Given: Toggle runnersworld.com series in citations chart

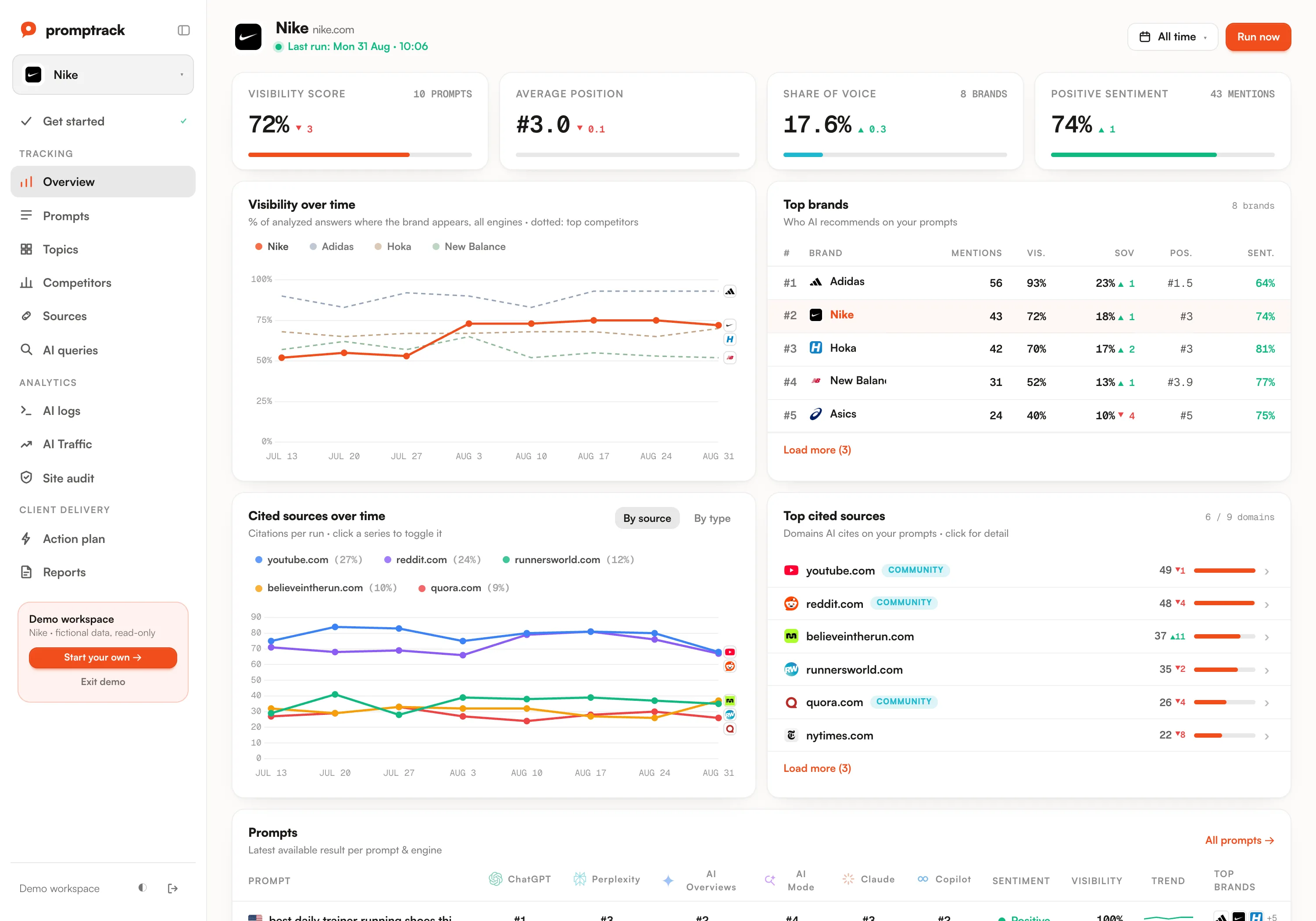Looking at the screenshot, I should pyautogui.click(x=568, y=560).
